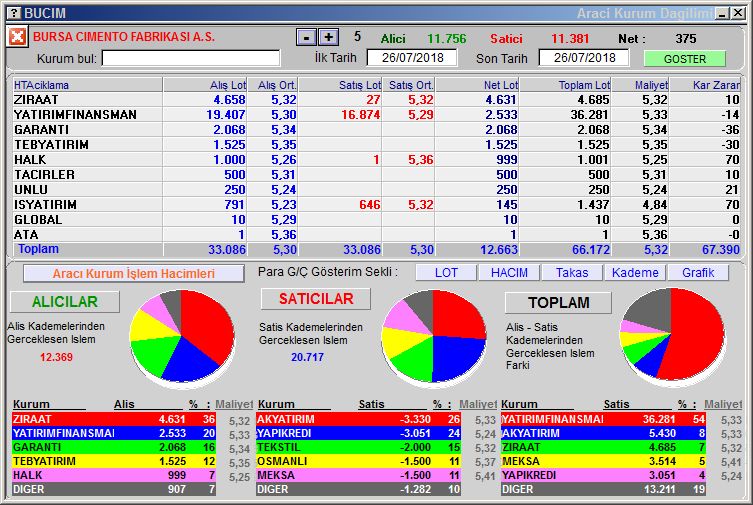
Task: Sort by HTAciklama column header
Action: (x=87, y=85)
